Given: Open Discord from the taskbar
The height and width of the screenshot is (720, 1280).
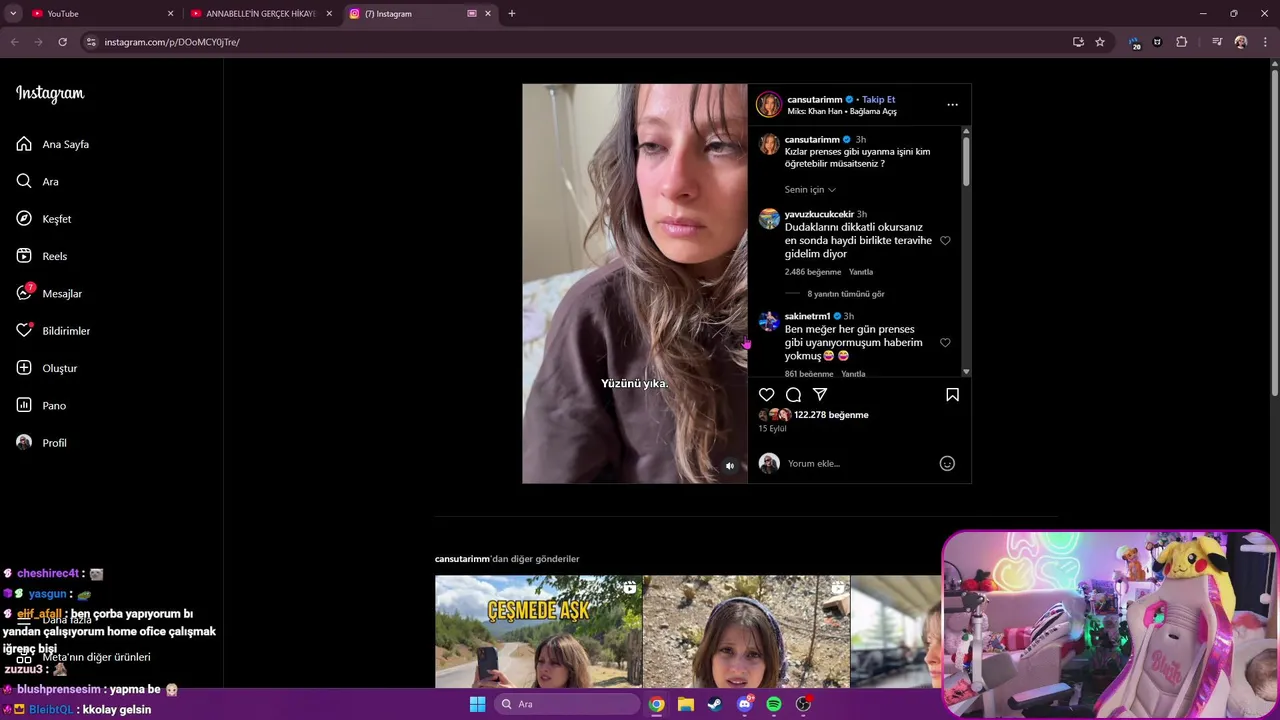Looking at the screenshot, I should (x=744, y=704).
